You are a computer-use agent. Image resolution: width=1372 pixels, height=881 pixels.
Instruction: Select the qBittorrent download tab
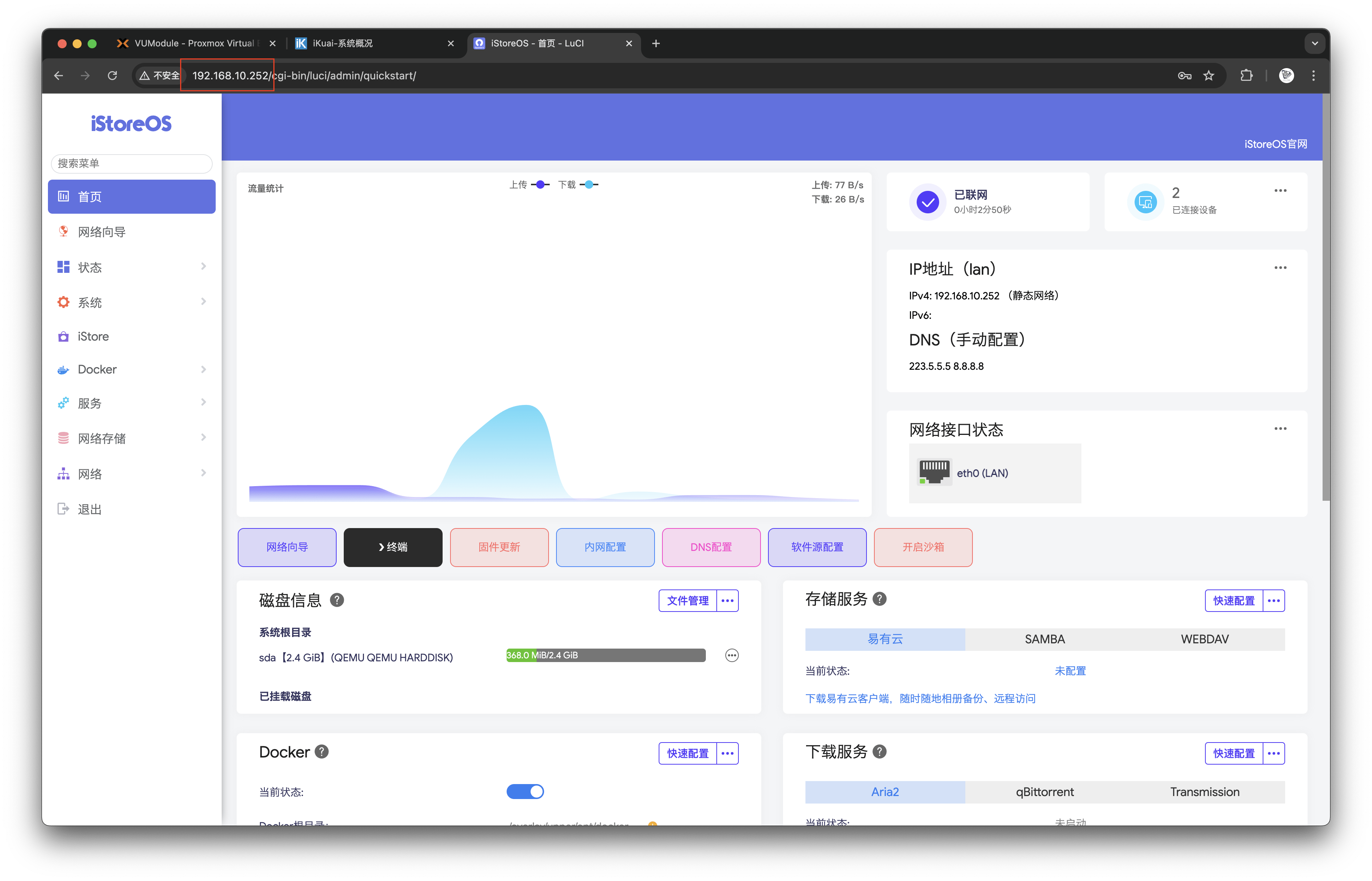point(1045,792)
